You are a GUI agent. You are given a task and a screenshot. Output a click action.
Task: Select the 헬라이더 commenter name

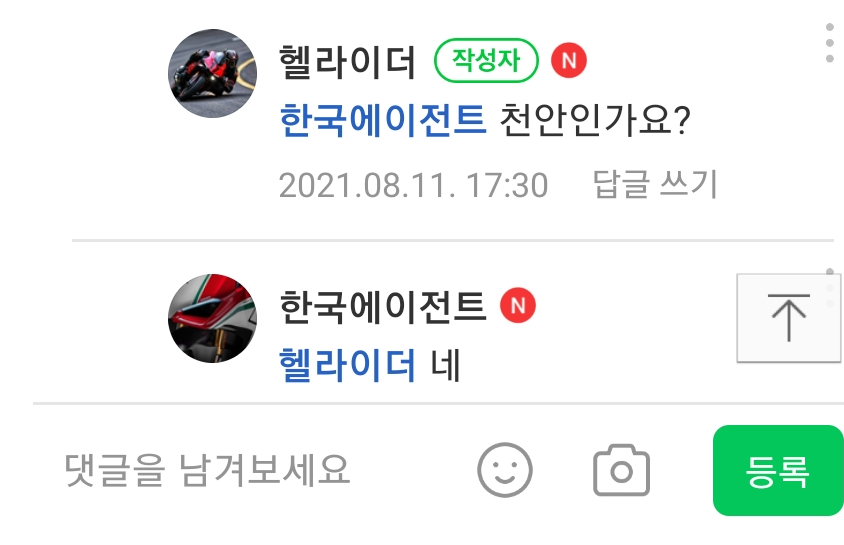tap(347, 61)
